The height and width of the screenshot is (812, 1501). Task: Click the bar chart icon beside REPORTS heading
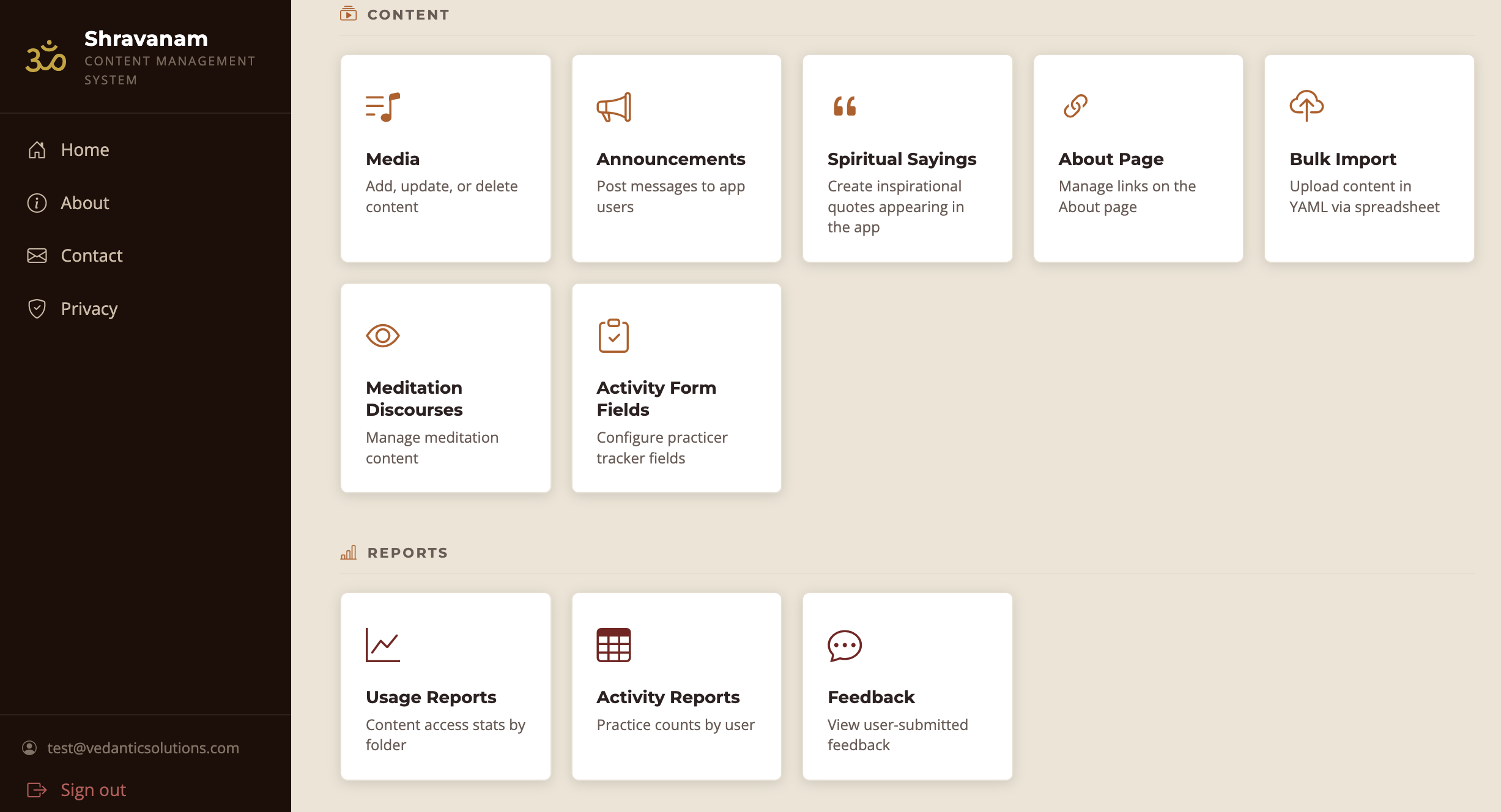coord(348,552)
